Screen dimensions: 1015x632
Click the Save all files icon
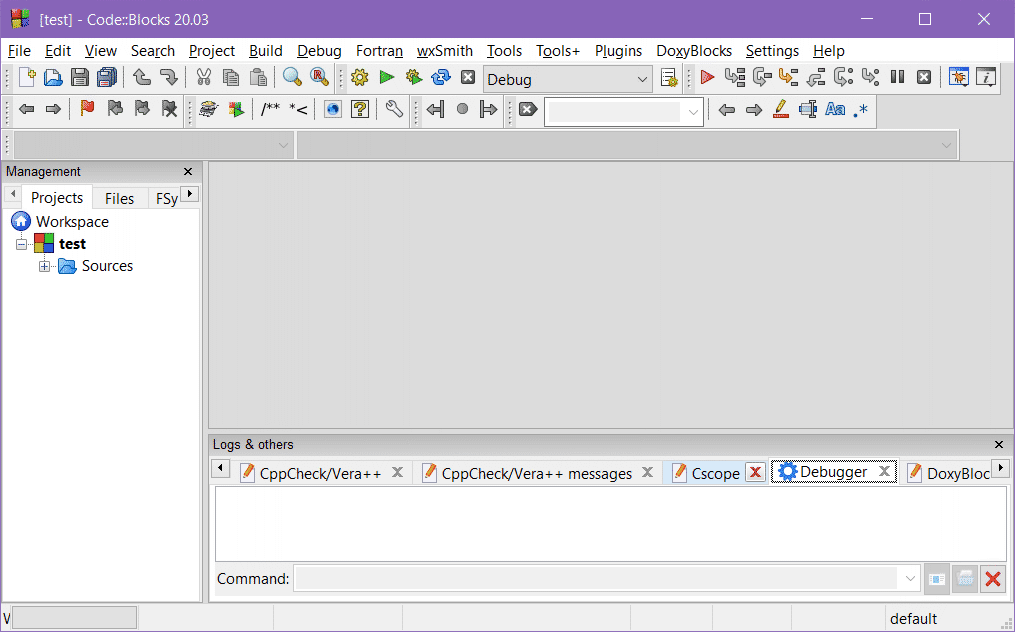coord(106,78)
